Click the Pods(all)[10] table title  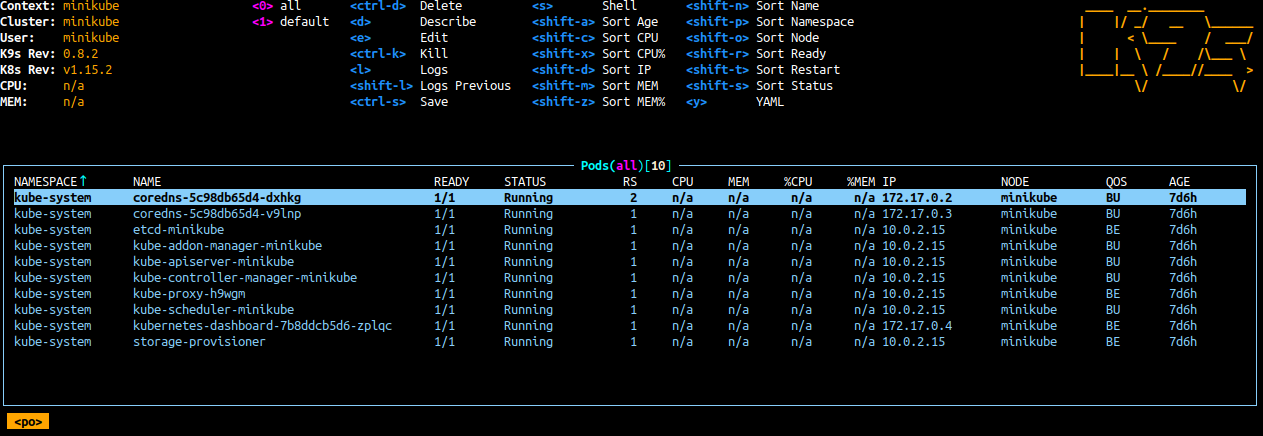click(630, 165)
